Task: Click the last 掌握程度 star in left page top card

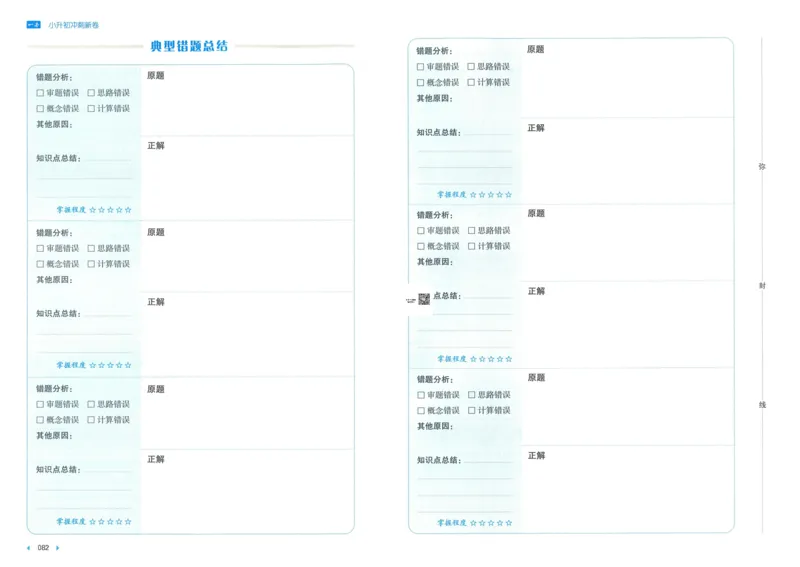Action: [128, 210]
